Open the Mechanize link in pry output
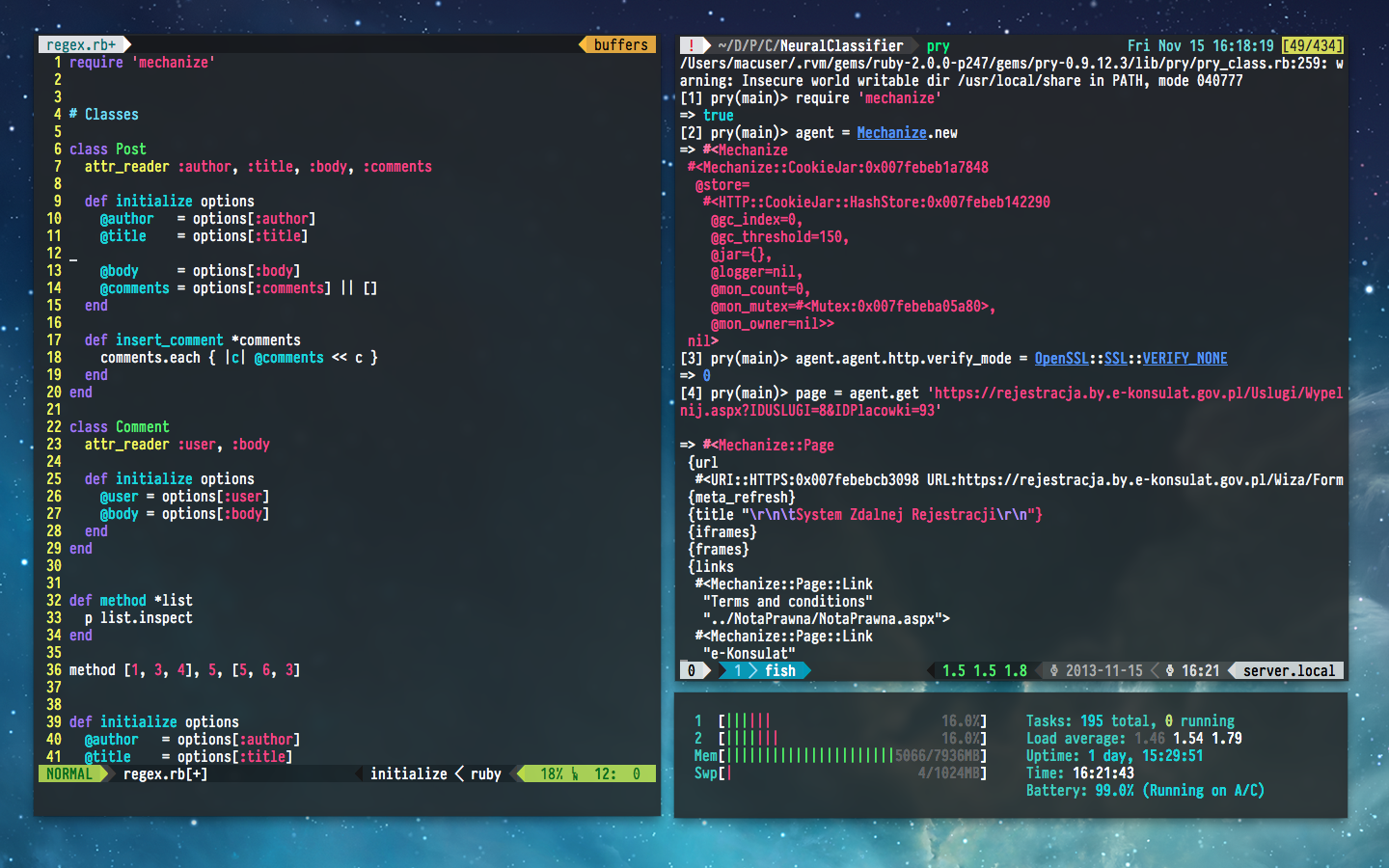Screen dimensions: 1389x868 point(891,132)
